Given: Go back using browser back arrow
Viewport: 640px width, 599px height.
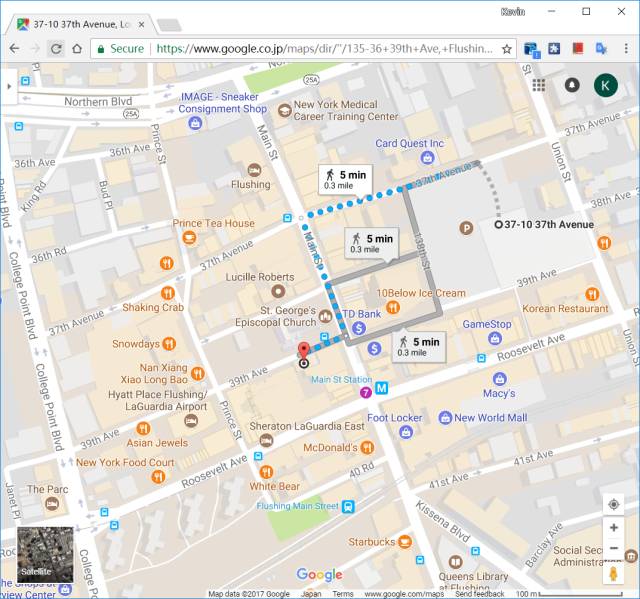Looking at the screenshot, I should 14,49.
